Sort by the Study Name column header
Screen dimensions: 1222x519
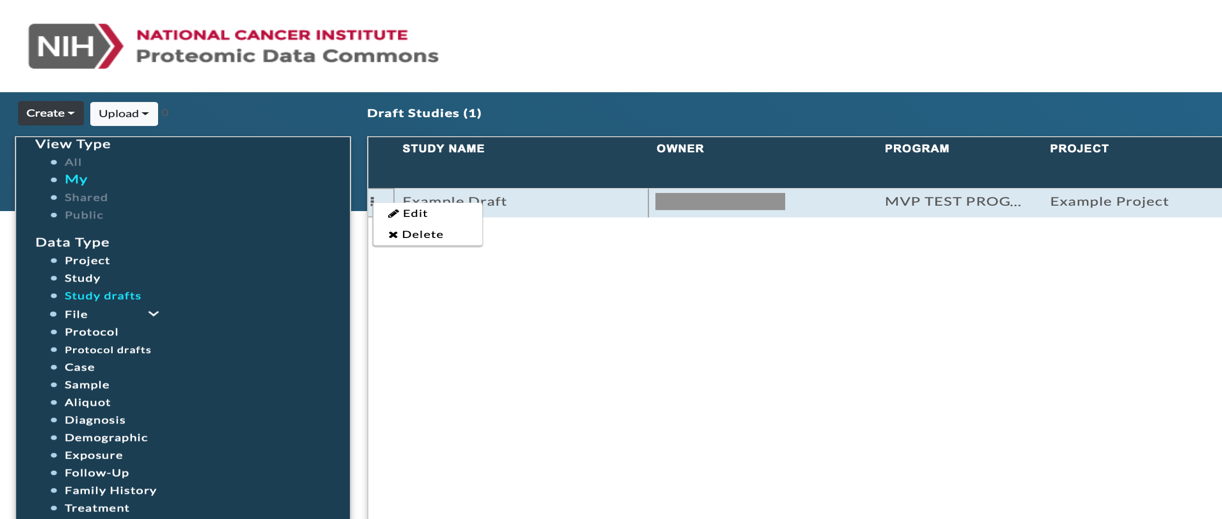[443, 149]
